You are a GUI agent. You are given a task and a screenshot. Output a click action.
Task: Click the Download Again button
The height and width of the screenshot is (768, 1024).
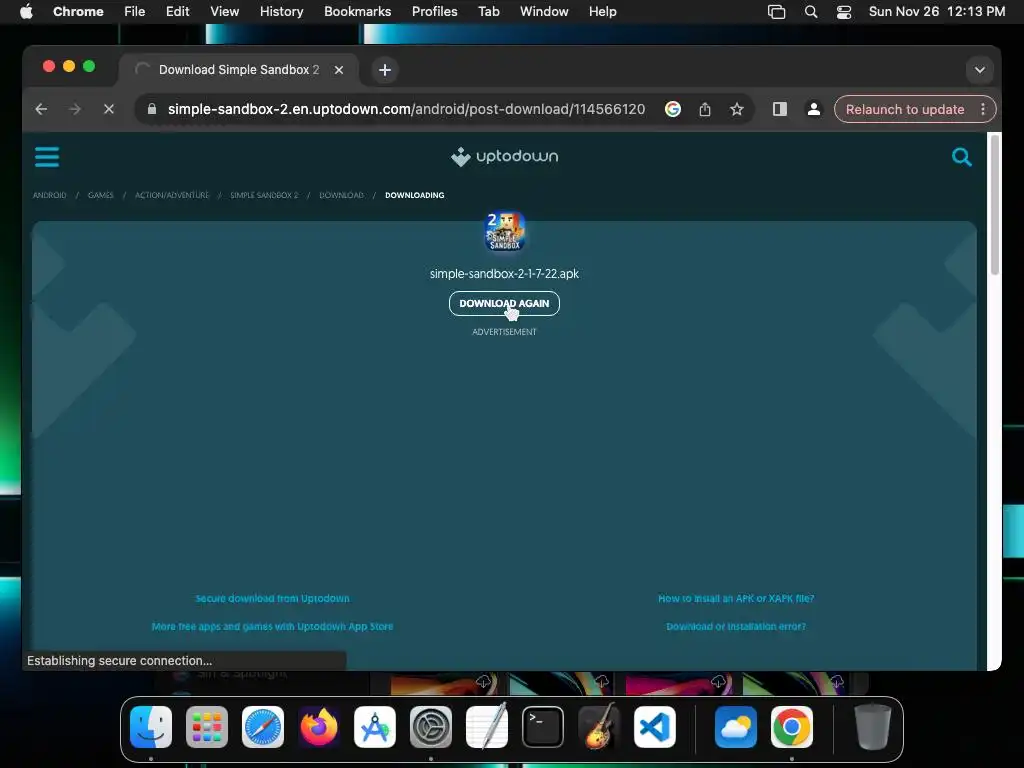tap(504, 303)
